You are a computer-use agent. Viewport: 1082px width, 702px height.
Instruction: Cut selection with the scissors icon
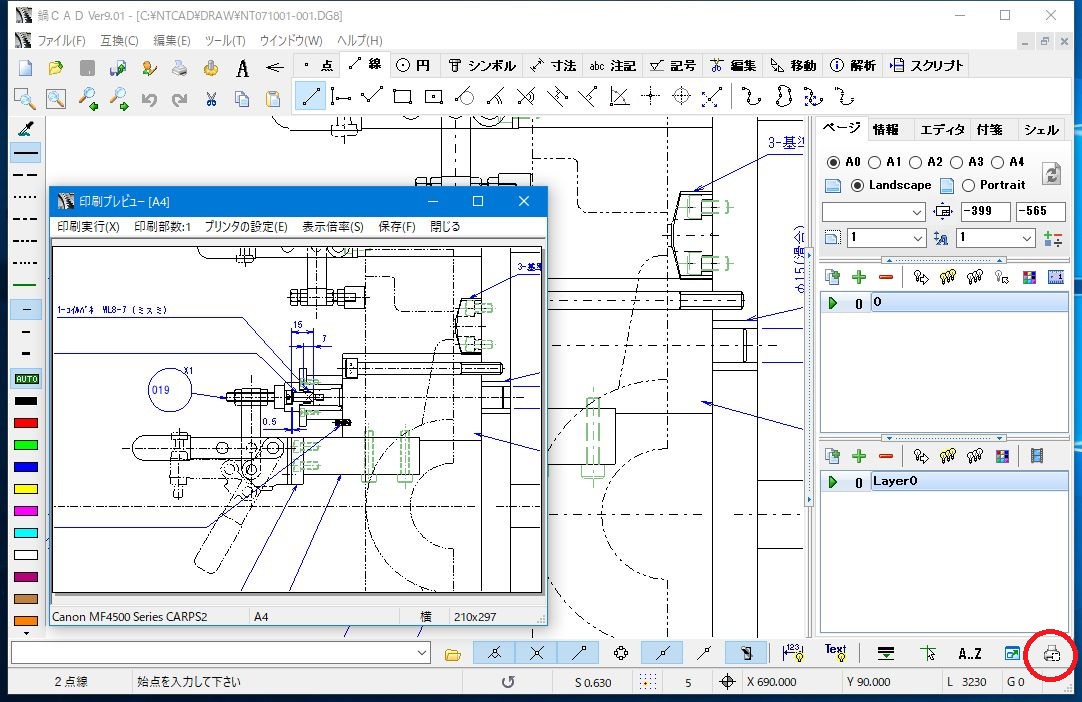211,99
